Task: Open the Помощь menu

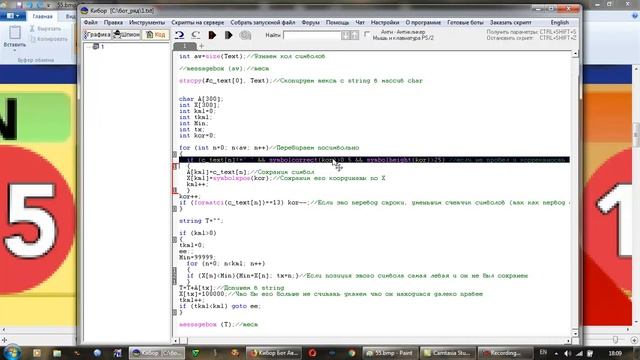Action: (x=337, y=22)
